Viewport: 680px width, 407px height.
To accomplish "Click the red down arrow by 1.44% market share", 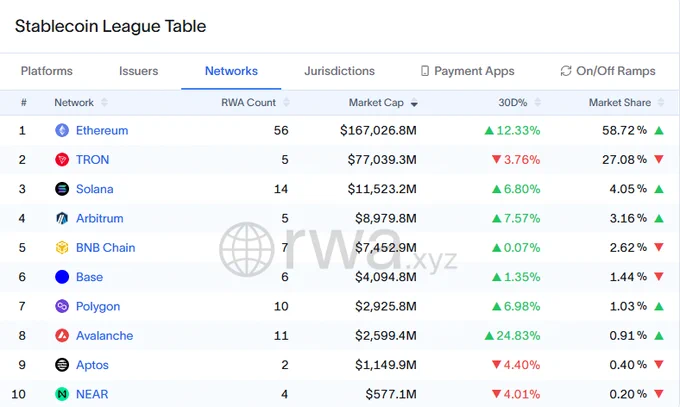I will tap(659, 276).
